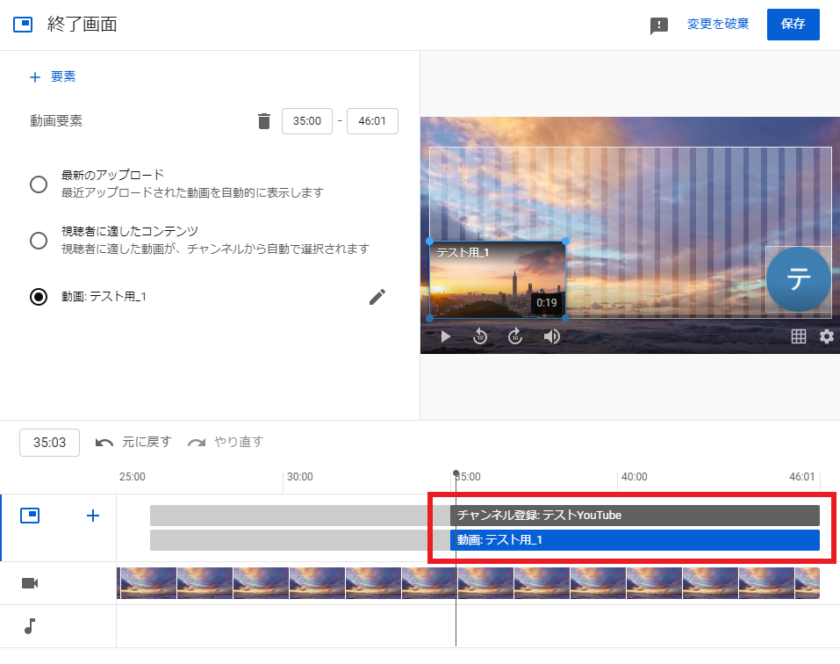The height and width of the screenshot is (664, 840).
Task: Click the 変更を破棄 discard changes link
Action: [x=717, y=25]
